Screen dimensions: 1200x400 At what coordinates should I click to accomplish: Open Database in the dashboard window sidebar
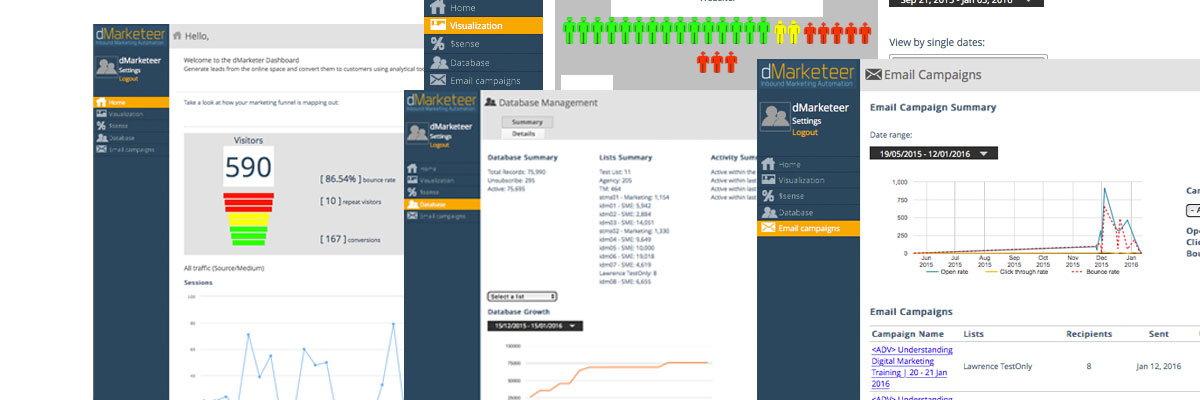click(131, 138)
